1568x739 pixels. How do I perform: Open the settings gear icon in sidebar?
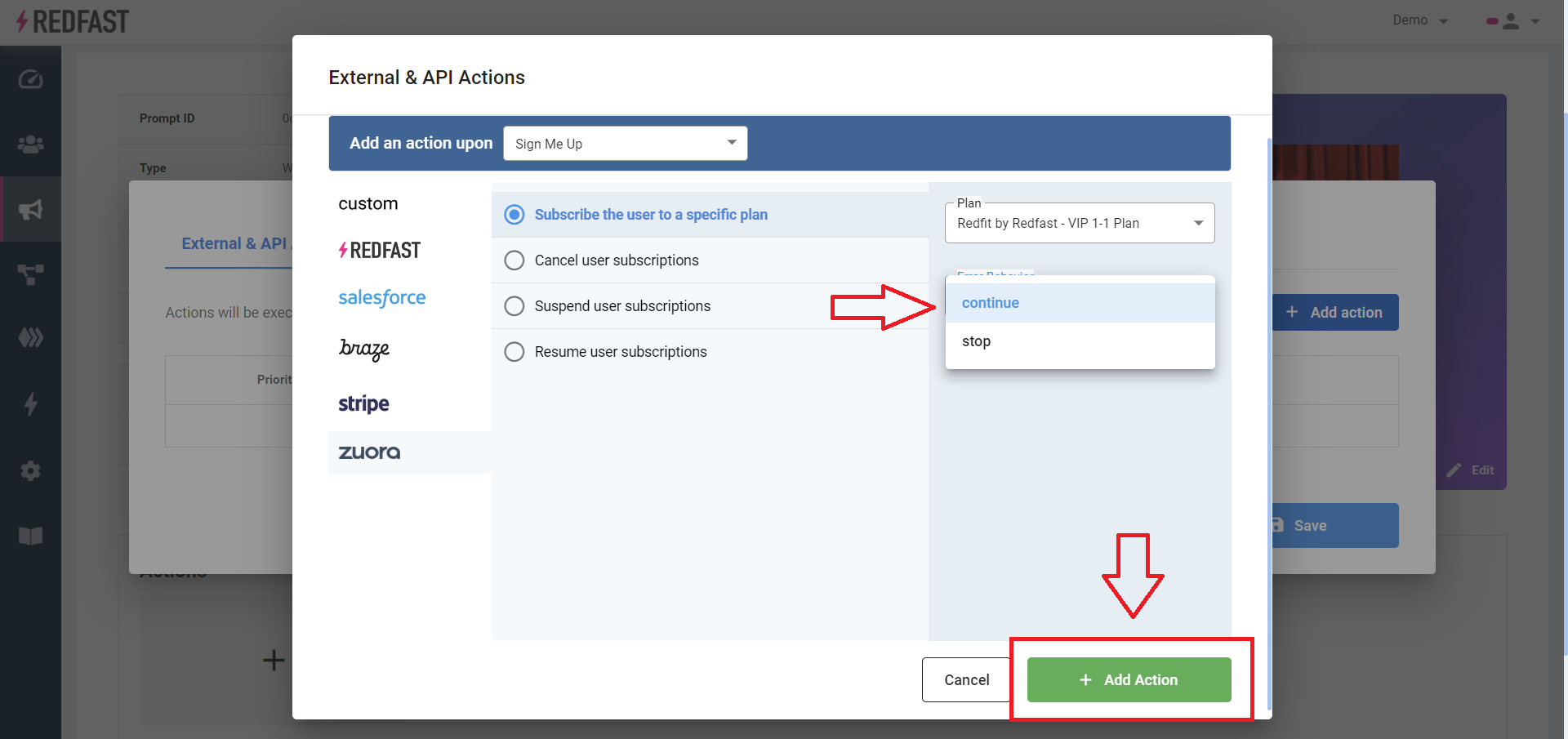[30, 470]
